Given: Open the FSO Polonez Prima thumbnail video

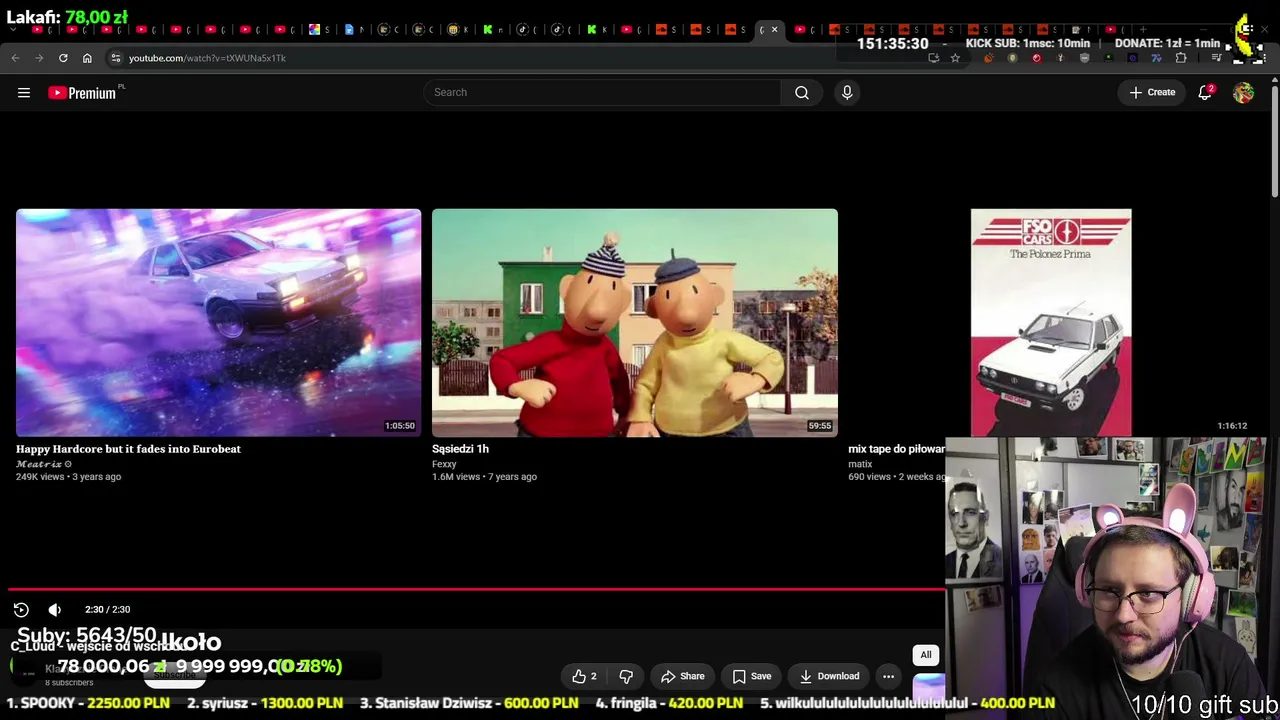Looking at the screenshot, I should coord(1051,322).
